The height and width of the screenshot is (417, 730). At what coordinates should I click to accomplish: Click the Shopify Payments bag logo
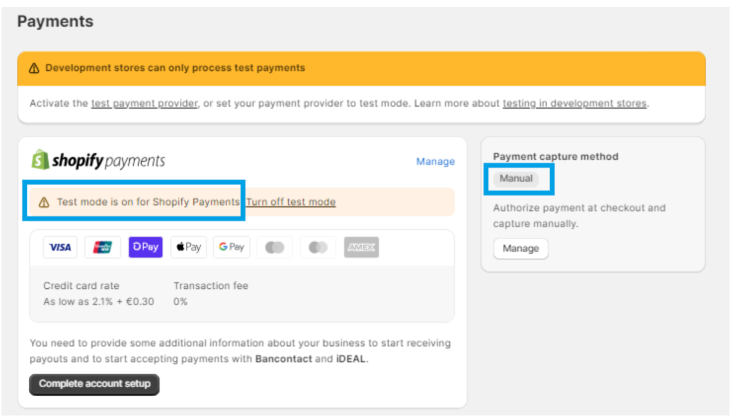(40, 160)
